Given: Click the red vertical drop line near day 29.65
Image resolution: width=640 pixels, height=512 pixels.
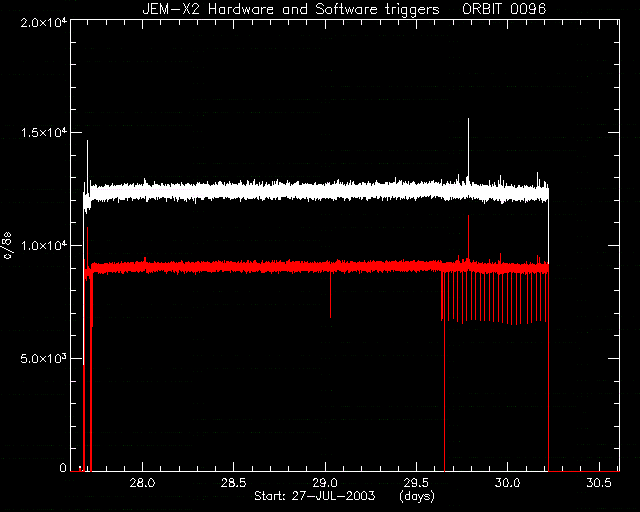Looking at the screenshot, I should 444,372.
